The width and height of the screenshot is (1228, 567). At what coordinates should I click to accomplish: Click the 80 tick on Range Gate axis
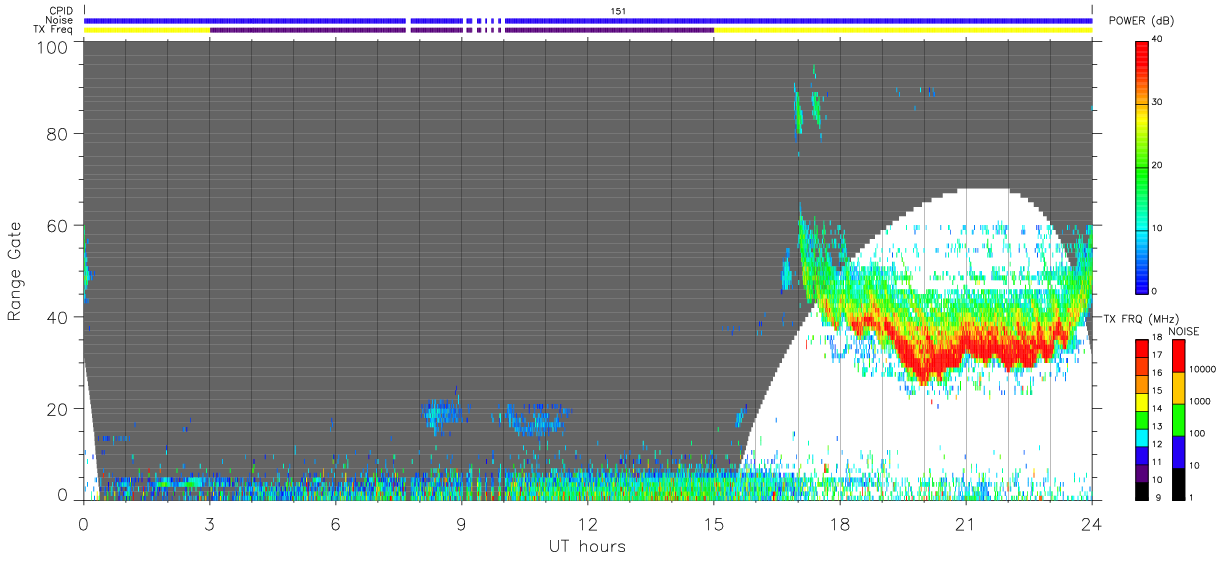click(58, 133)
